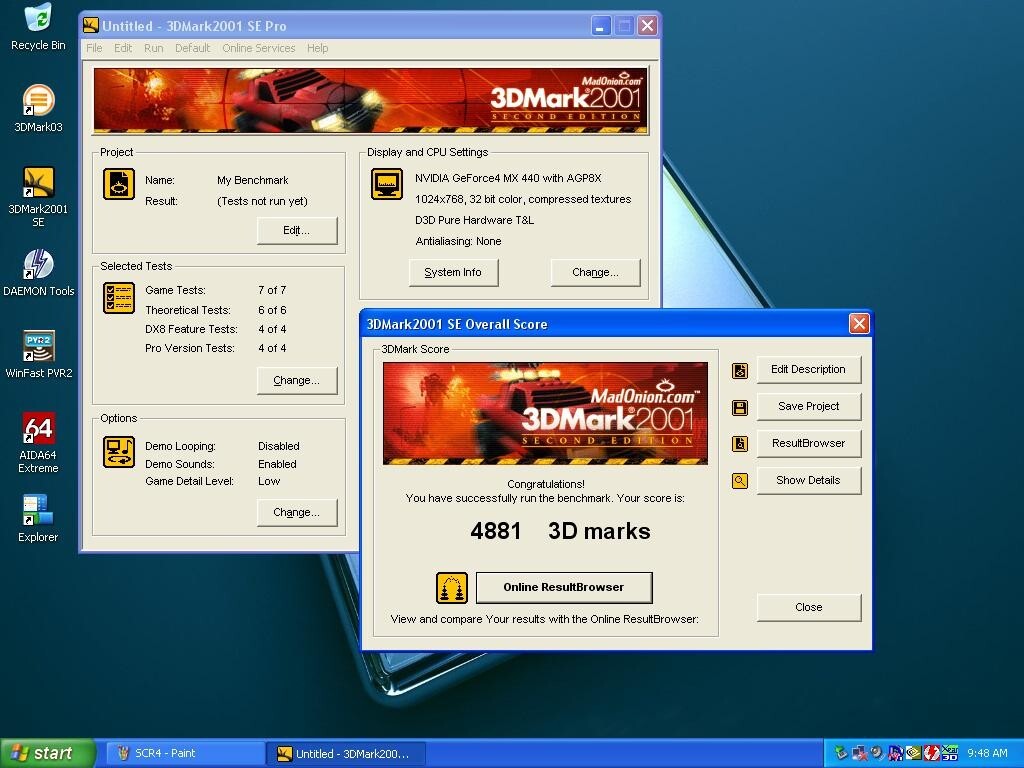Click the icon beside Online ResultBrowser
1024x768 pixels.
(452, 588)
